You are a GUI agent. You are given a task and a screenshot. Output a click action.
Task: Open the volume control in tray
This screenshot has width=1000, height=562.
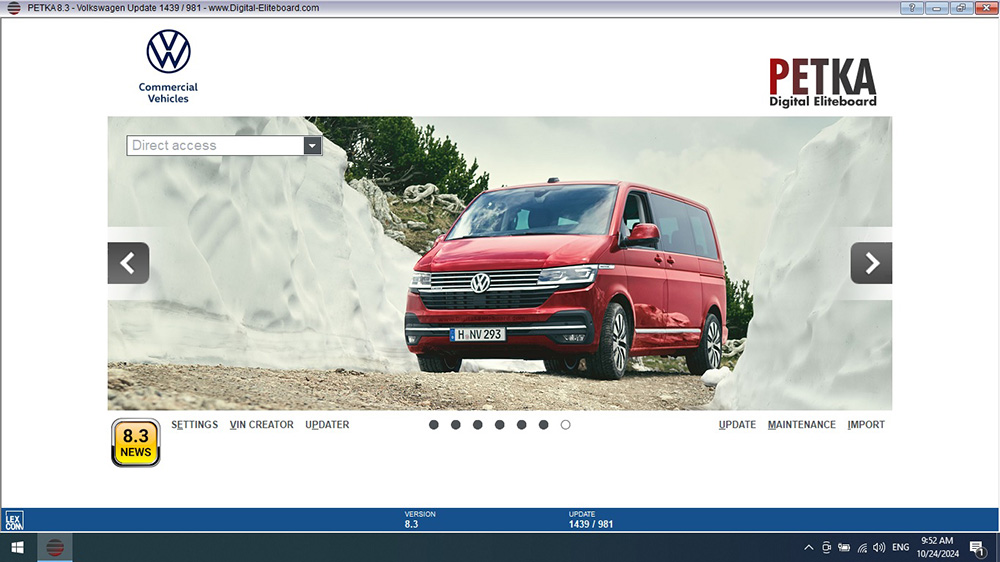point(879,547)
